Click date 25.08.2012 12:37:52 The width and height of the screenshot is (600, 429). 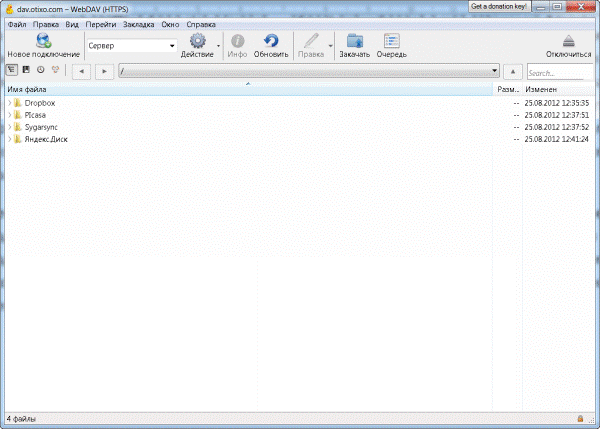pyautogui.click(x=557, y=127)
